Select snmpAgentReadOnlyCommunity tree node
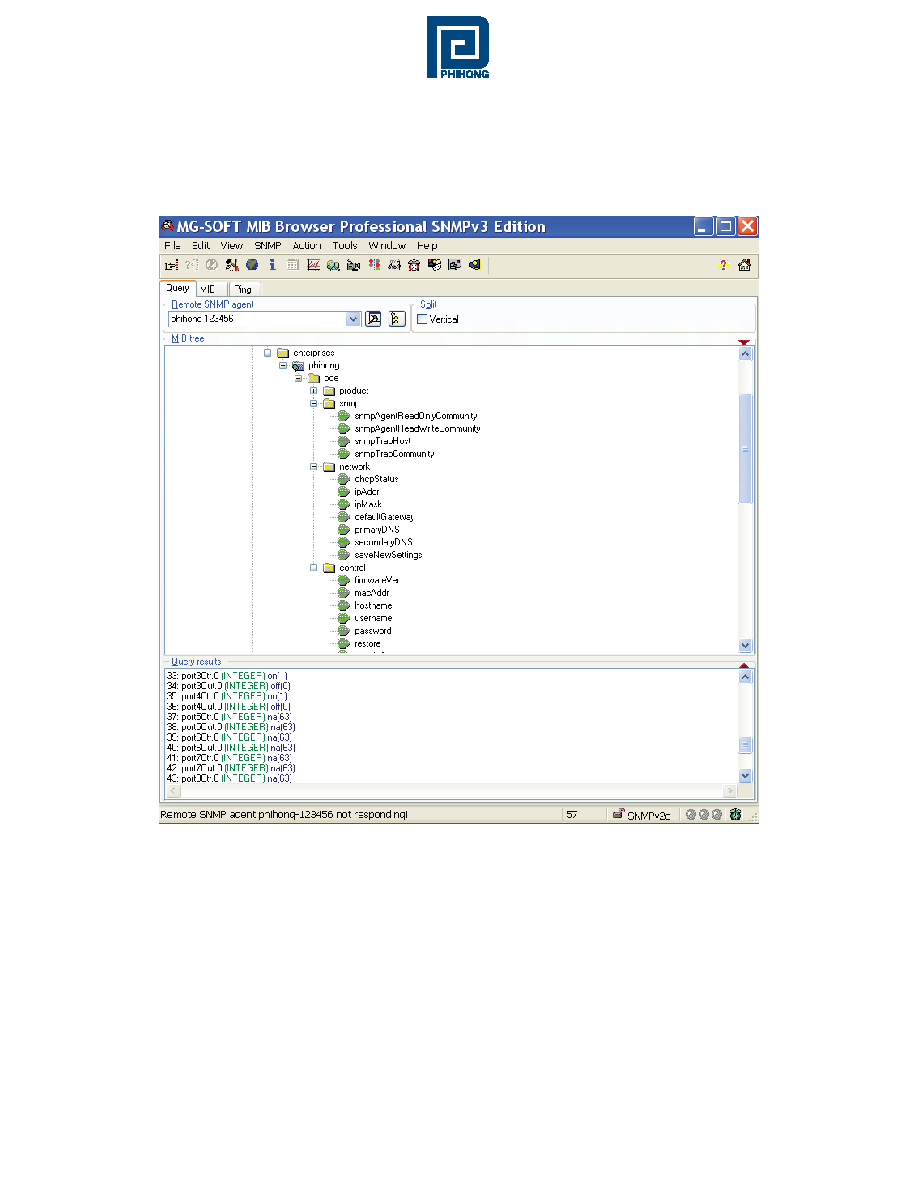 click(x=416, y=416)
